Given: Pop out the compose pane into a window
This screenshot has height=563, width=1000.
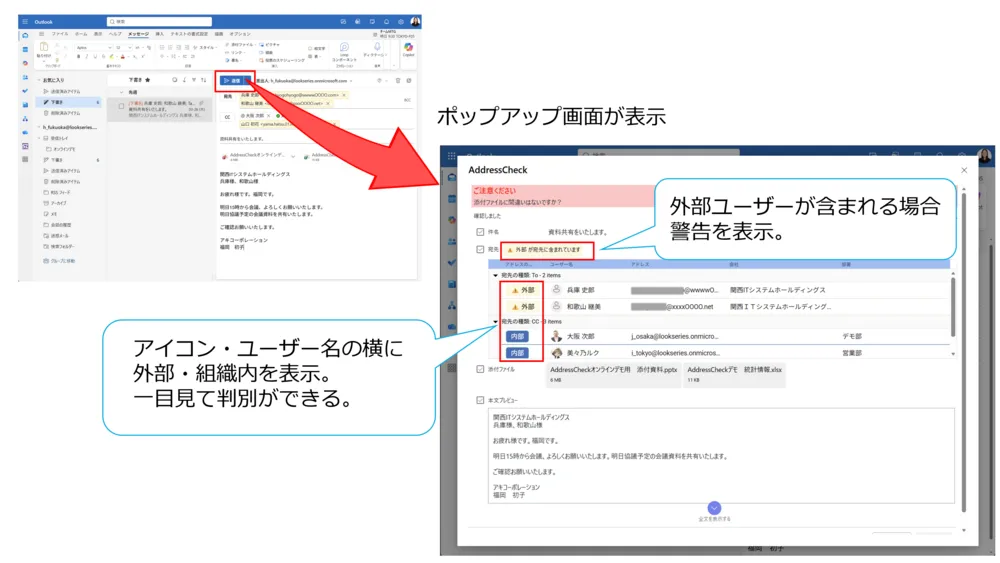Looking at the screenshot, I should (x=409, y=81).
